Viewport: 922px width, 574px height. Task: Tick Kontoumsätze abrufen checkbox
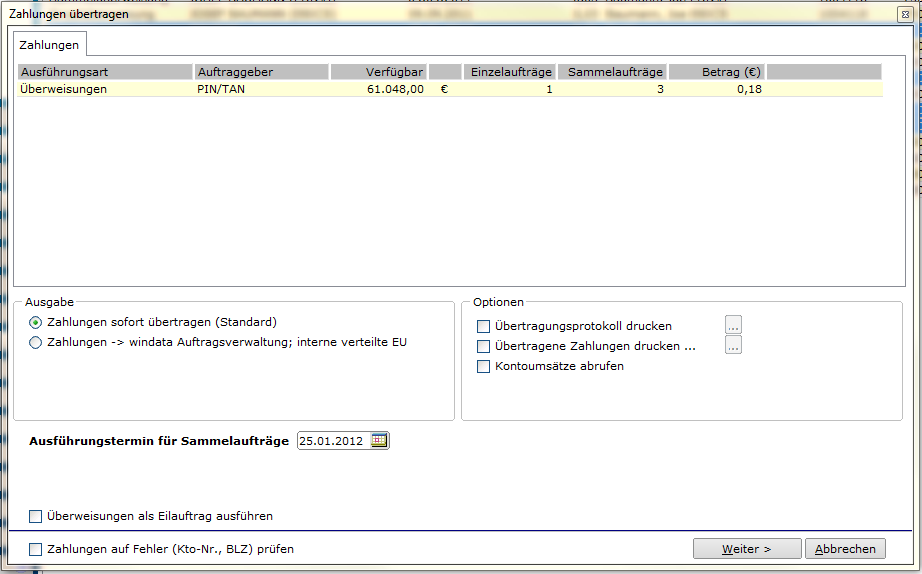(x=483, y=366)
